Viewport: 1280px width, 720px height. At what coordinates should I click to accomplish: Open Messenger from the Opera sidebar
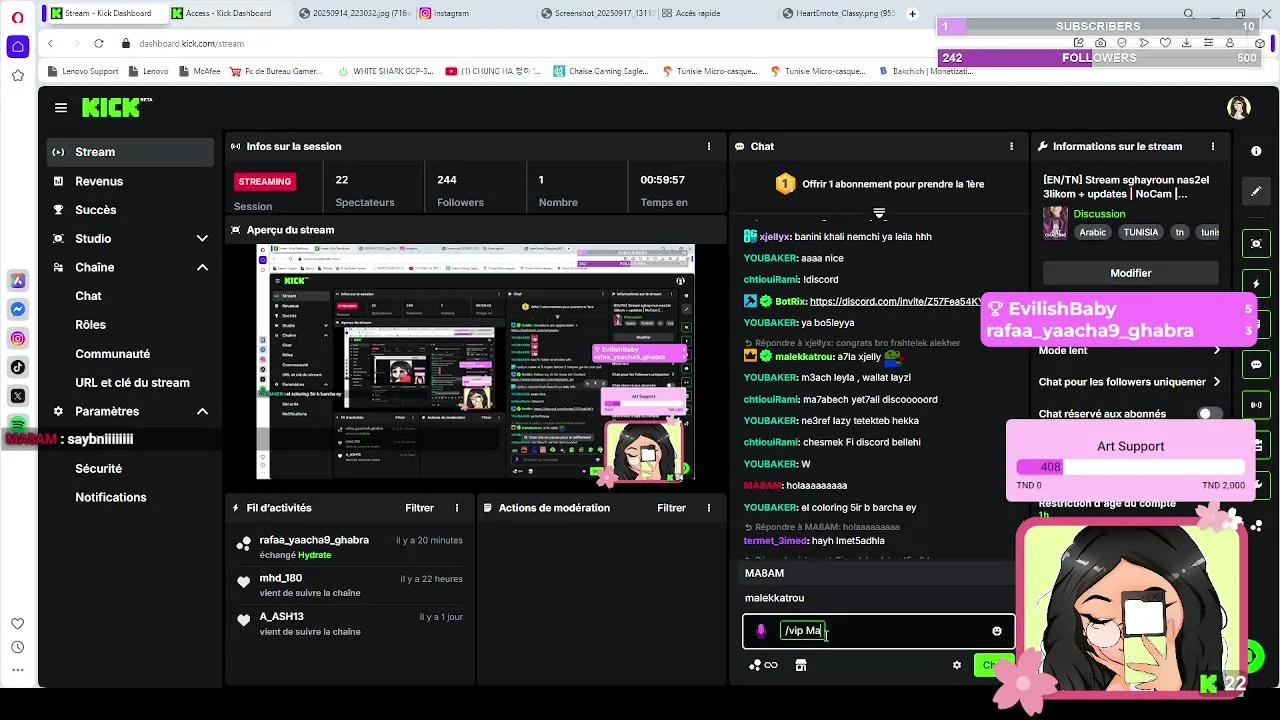pos(18,310)
